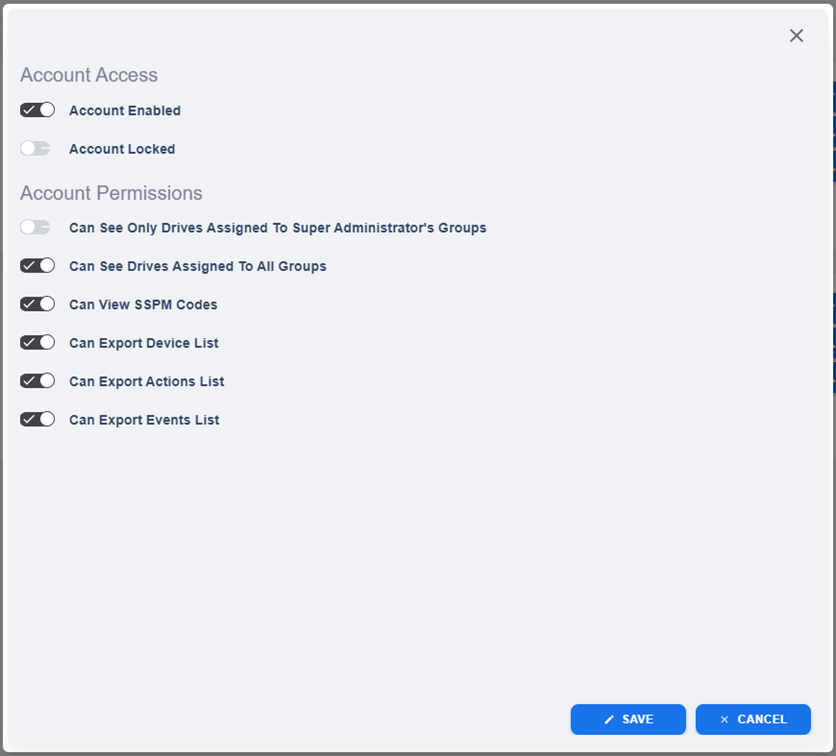This screenshot has height=756, width=836.
Task: Toggle the Can View SSPM Codes switch
Action: (37, 304)
